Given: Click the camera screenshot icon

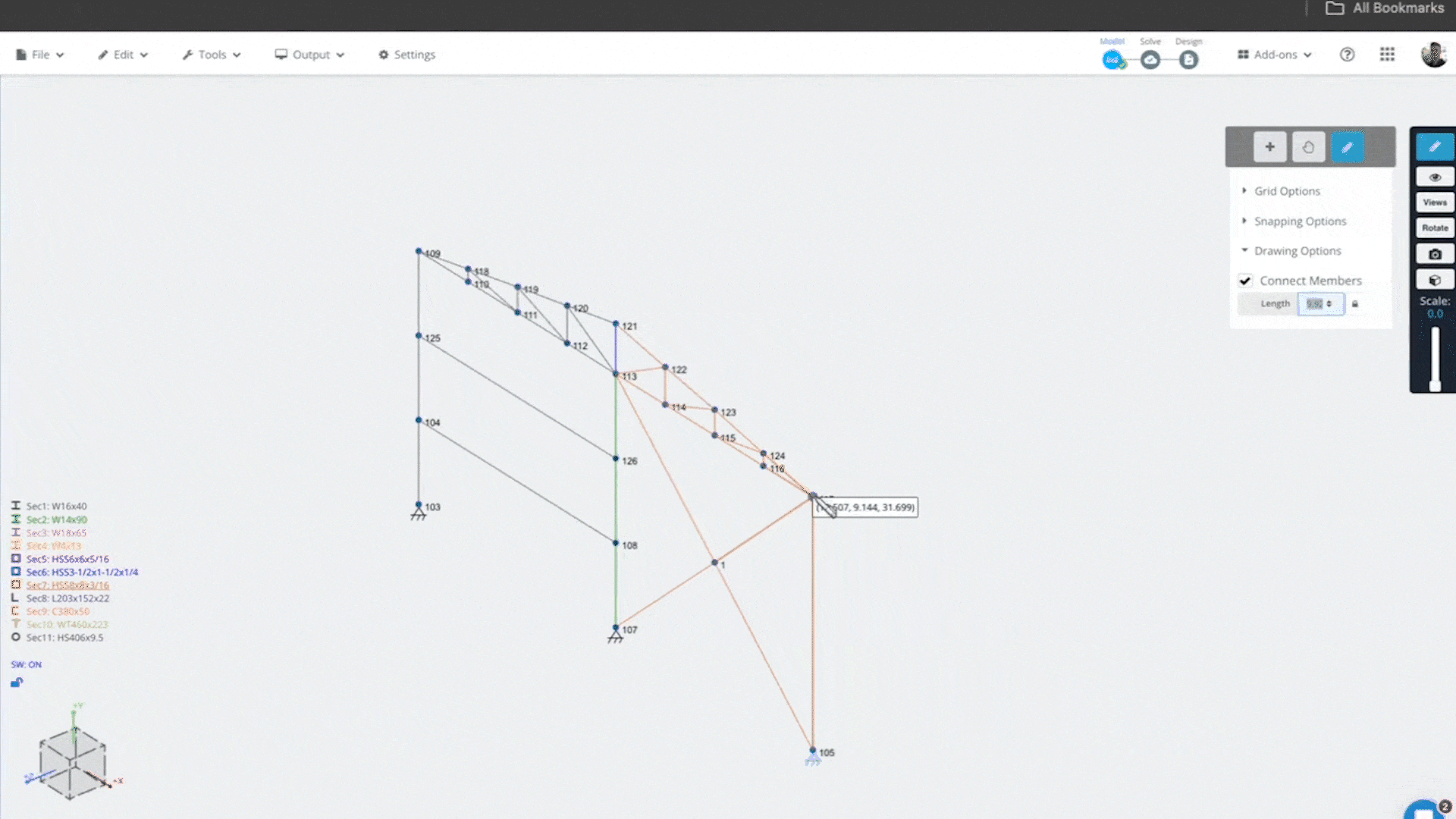Looking at the screenshot, I should (1435, 254).
